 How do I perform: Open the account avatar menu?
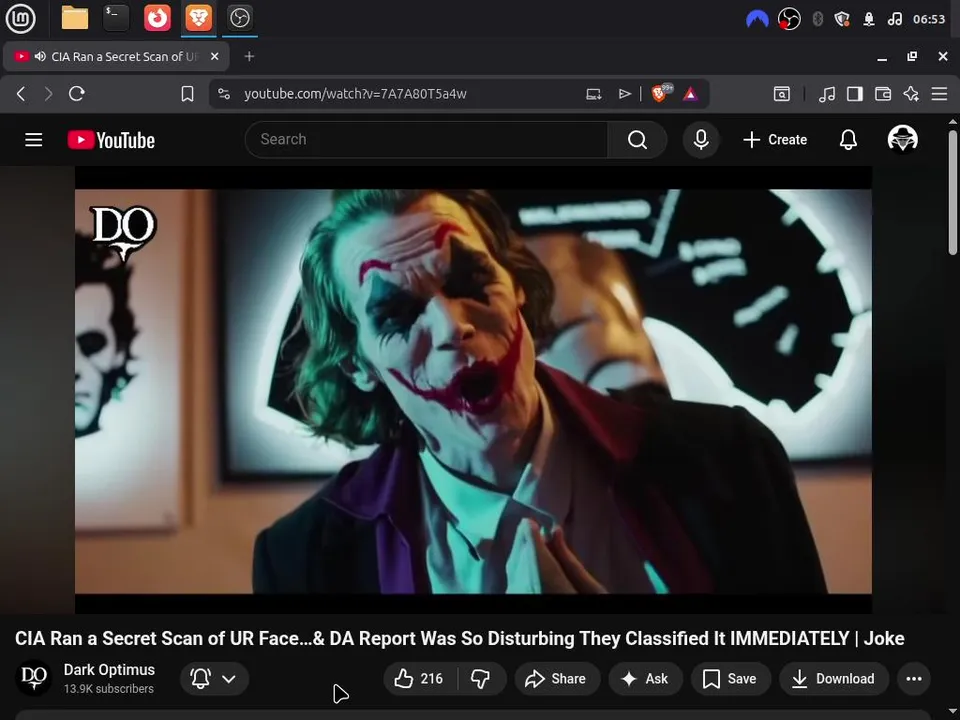pos(902,138)
